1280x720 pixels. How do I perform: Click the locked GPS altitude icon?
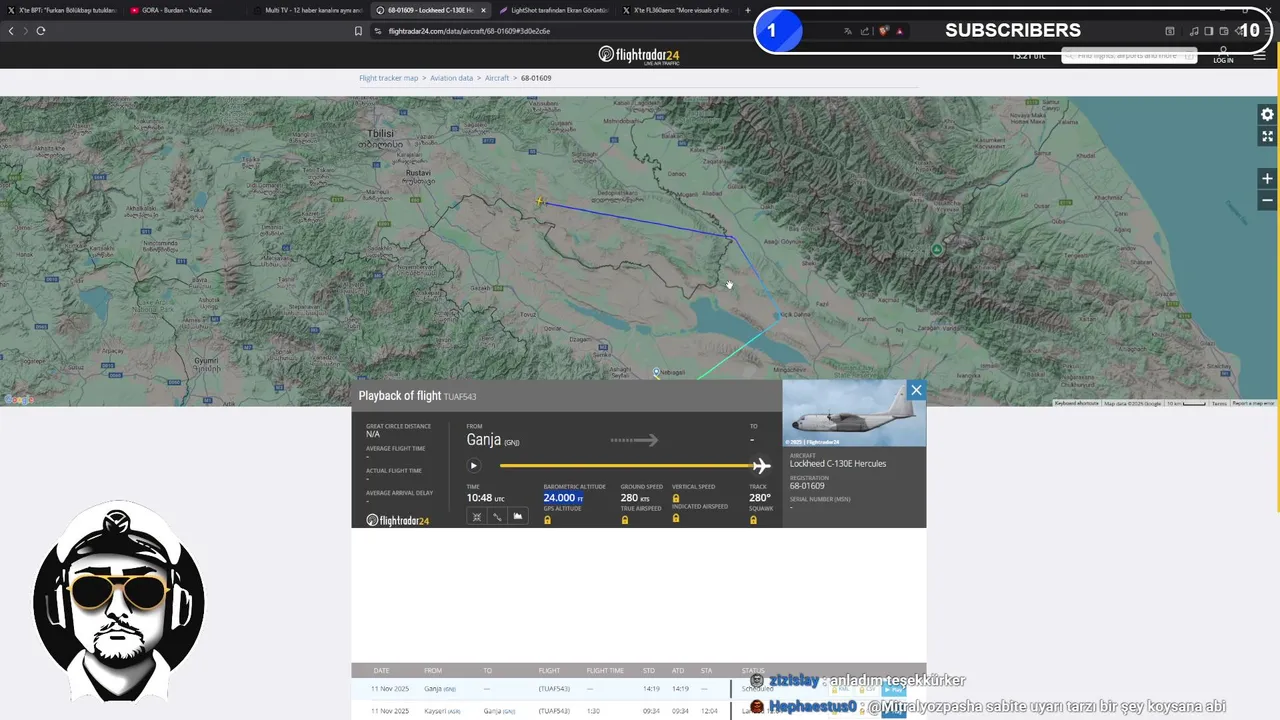(x=548, y=520)
